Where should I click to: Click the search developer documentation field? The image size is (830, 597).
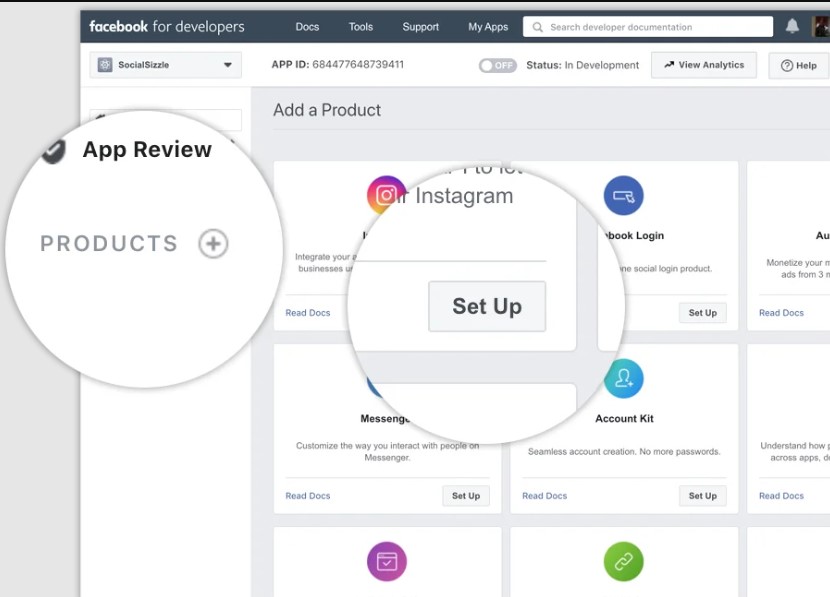tap(650, 27)
